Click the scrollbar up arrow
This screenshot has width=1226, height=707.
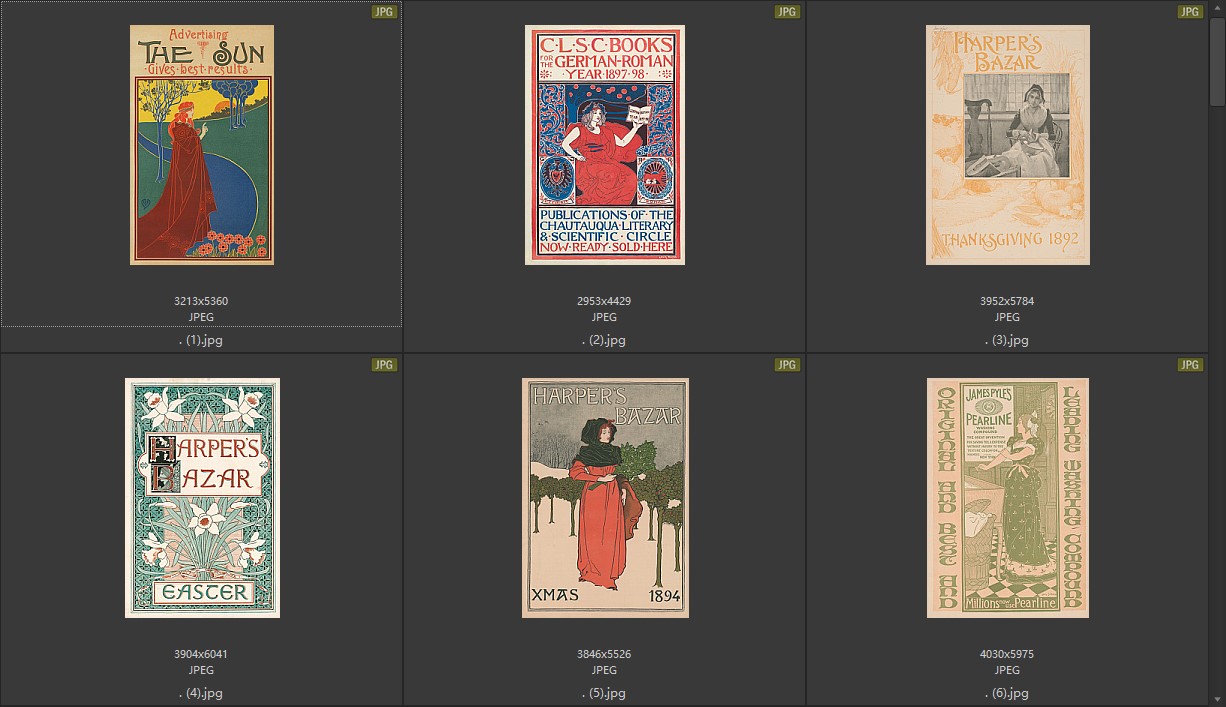pos(1216,8)
